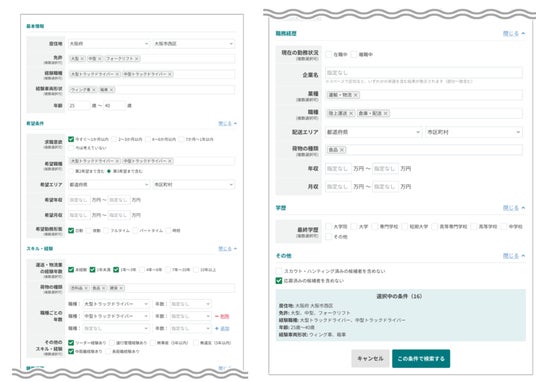Uncheck the 未経験 experience checkbox
The width and height of the screenshot is (536, 382).
pos(71,270)
